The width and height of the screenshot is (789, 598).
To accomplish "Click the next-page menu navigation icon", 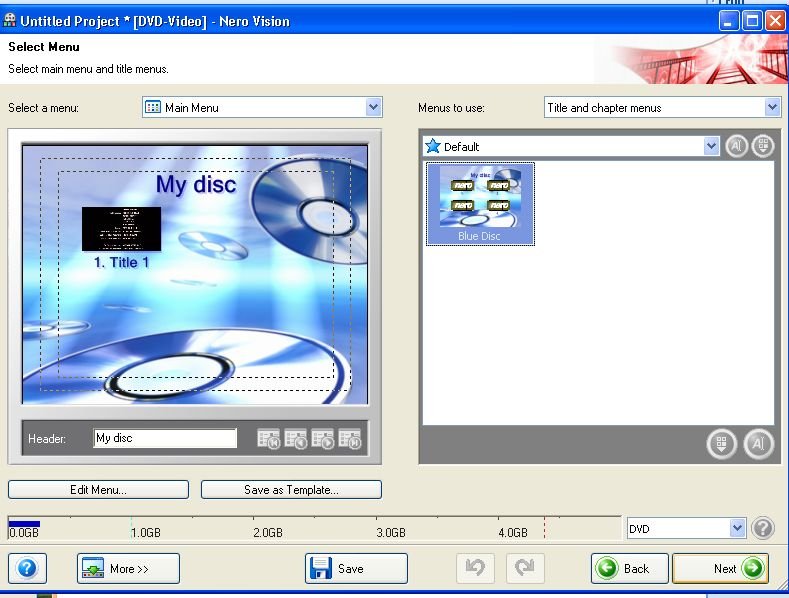I will pyautogui.click(x=323, y=439).
